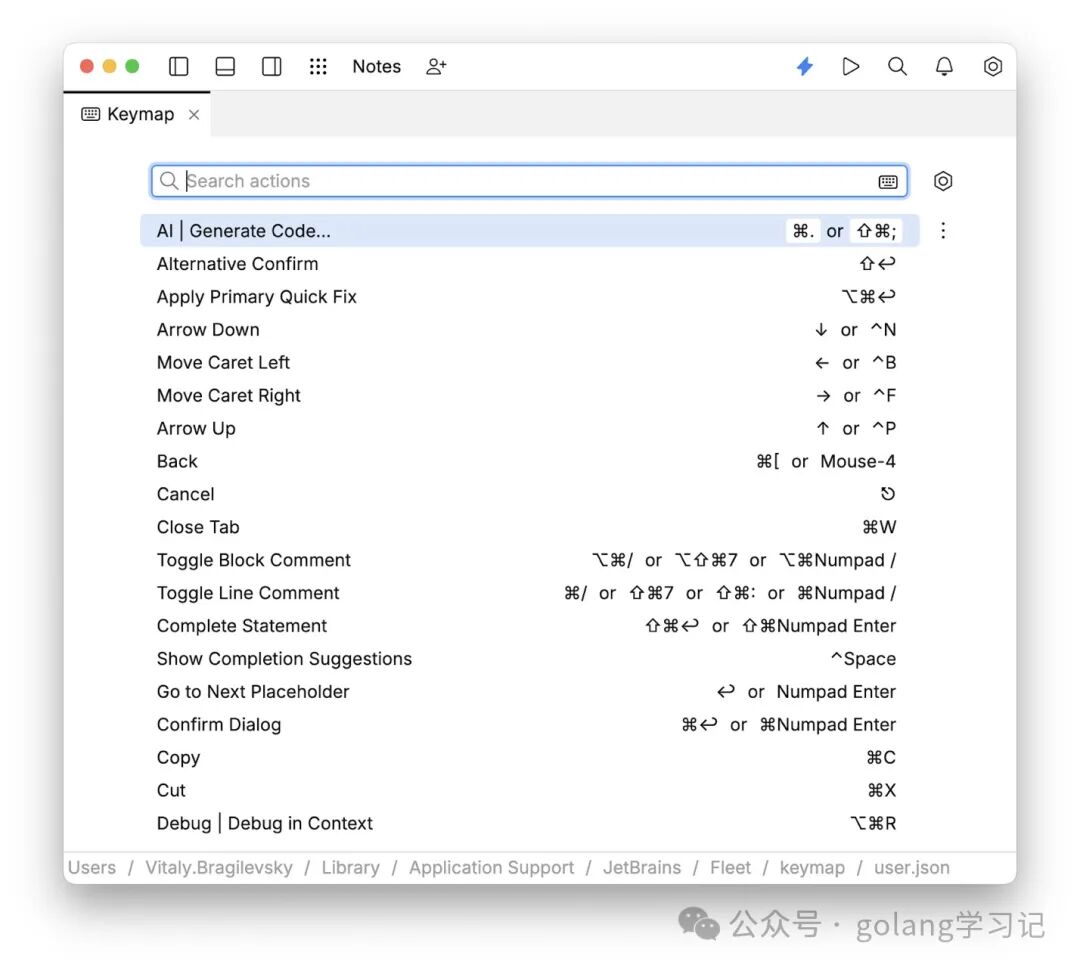Image resolution: width=1080 pixels, height=968 pixels.
Task: Click the add collaborator icon
Action: (x=436, y=66)
